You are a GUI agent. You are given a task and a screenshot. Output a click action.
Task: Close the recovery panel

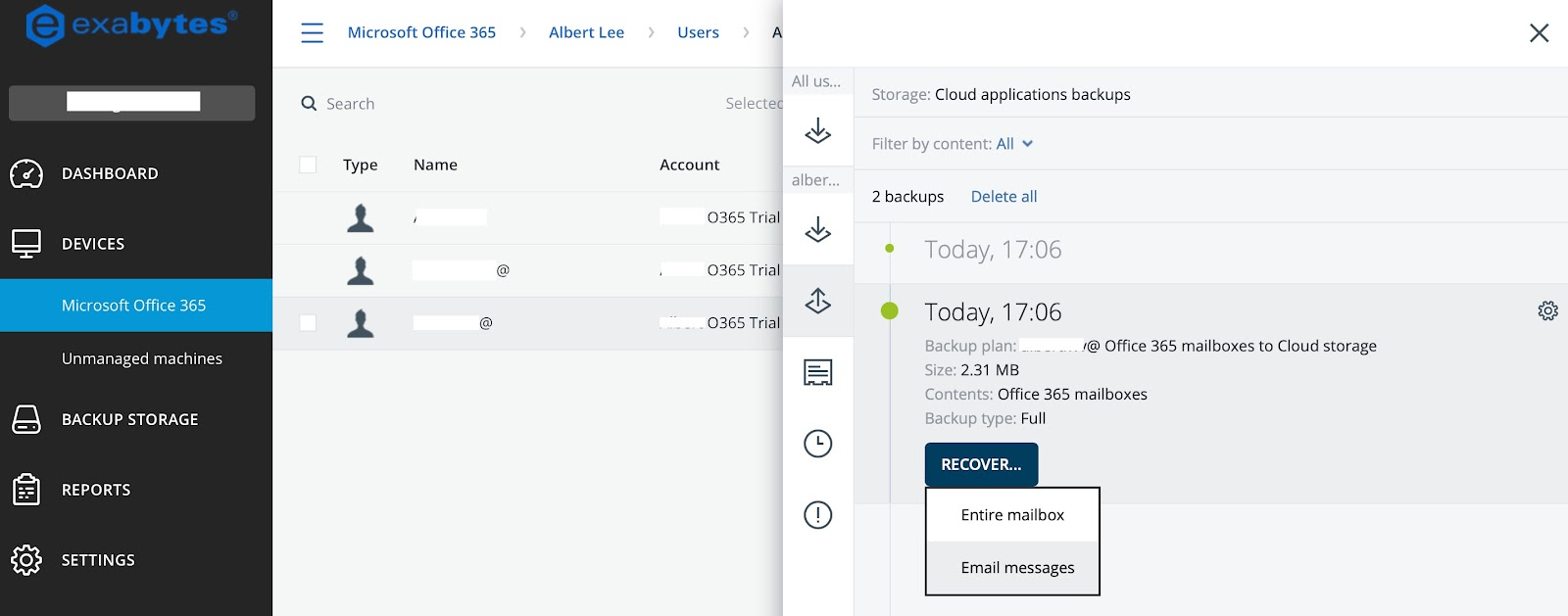pos(1540,33)
